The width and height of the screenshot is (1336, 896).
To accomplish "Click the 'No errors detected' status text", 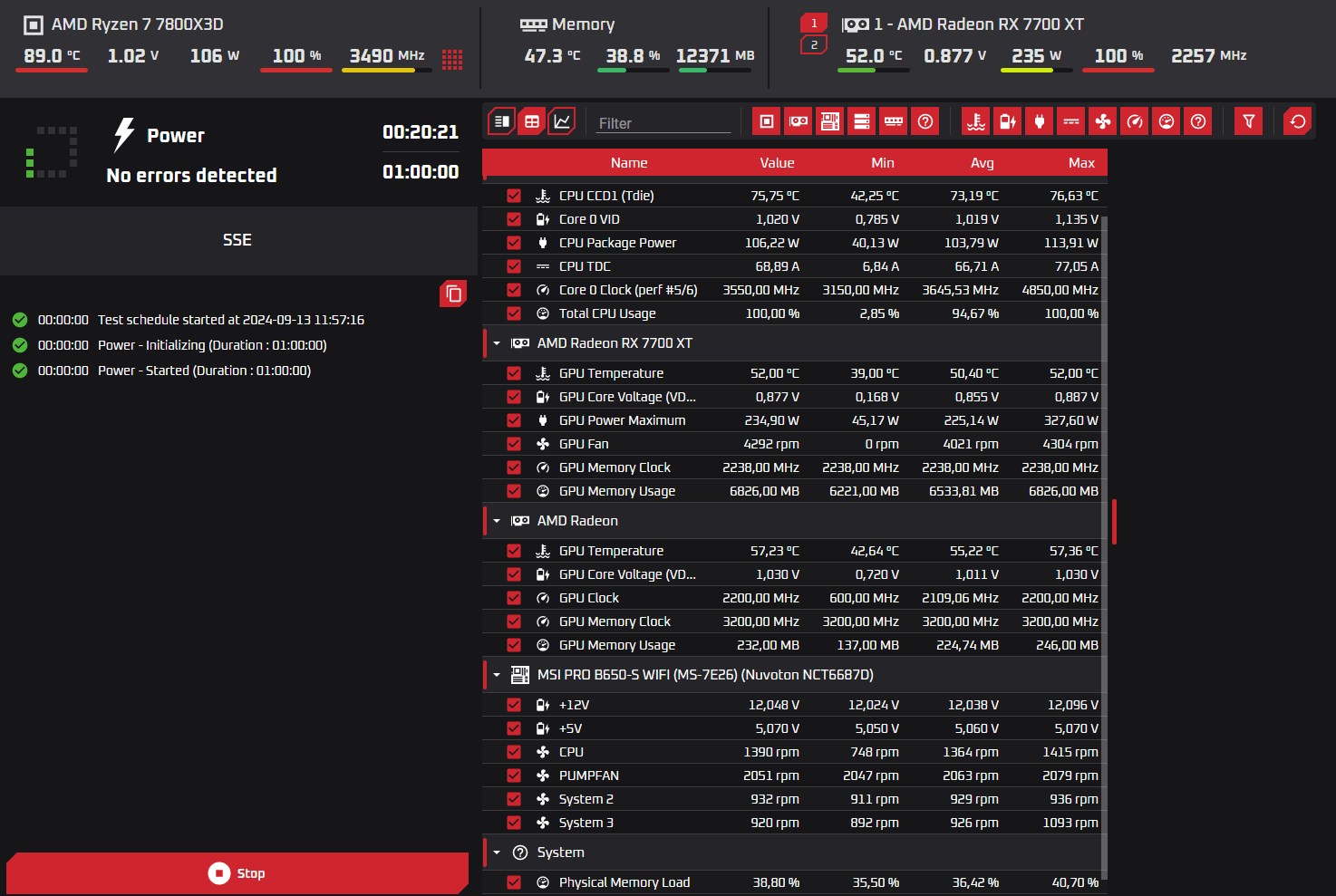I will 191,176.
